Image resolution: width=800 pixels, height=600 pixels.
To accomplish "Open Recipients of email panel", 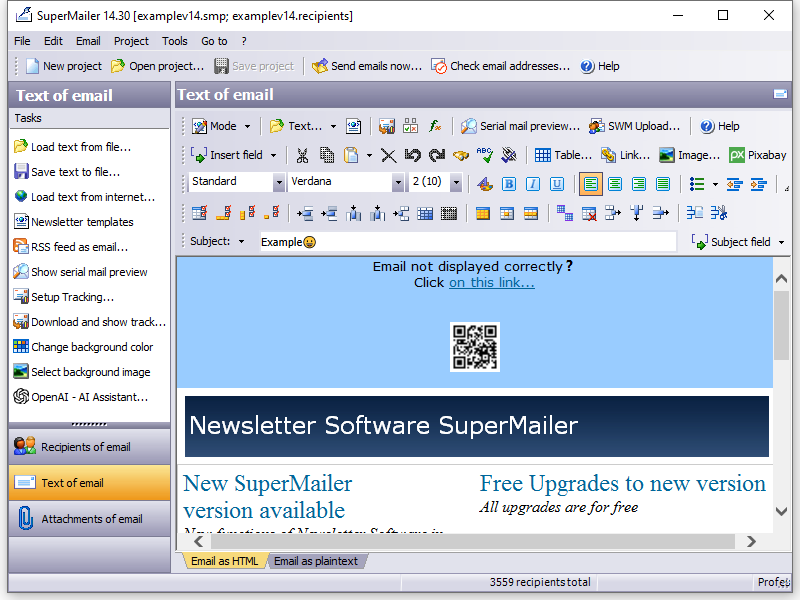I will click(x=89, y=447).
